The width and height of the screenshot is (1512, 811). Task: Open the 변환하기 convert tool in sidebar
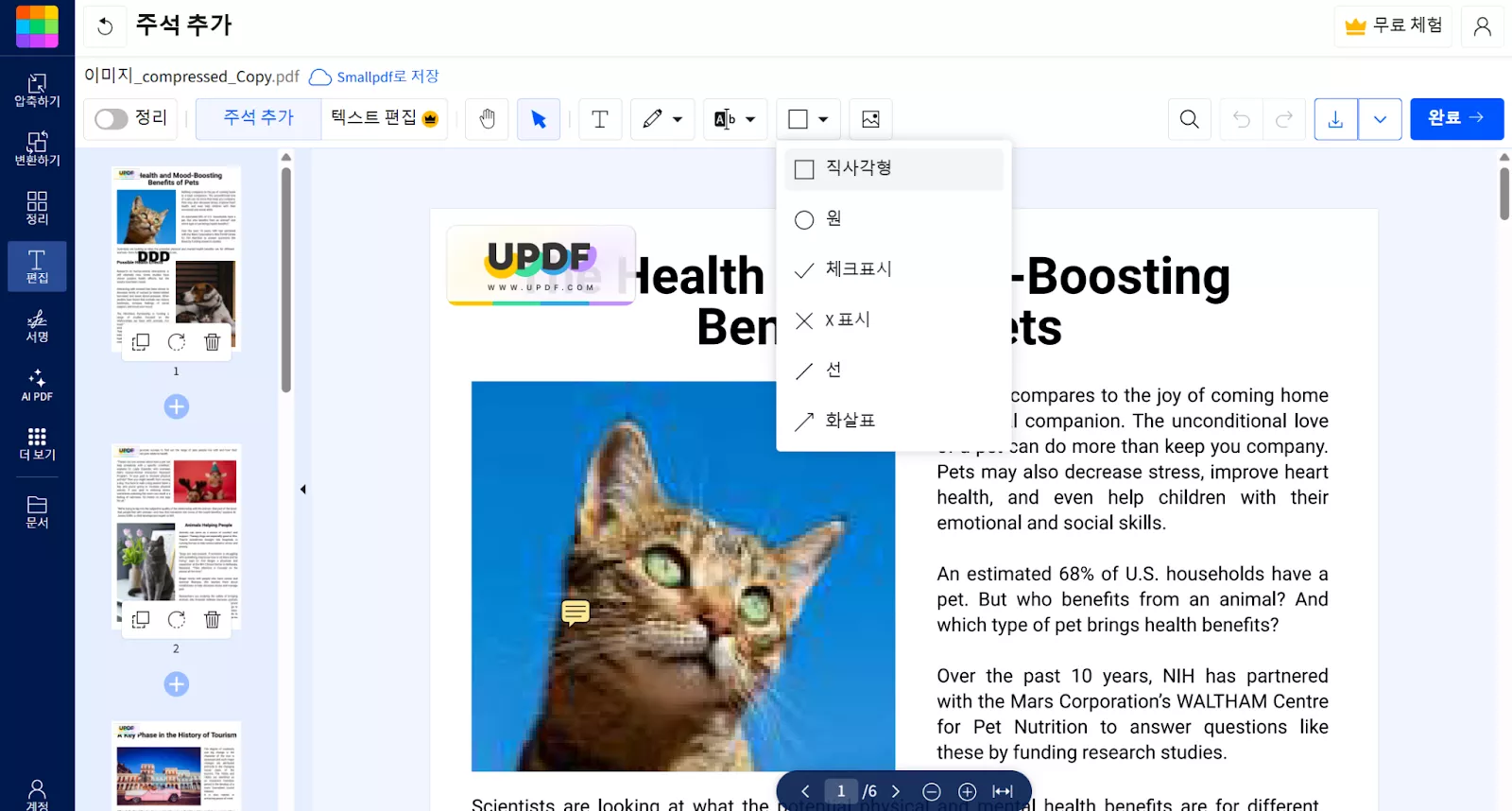(x=37, y=148)
